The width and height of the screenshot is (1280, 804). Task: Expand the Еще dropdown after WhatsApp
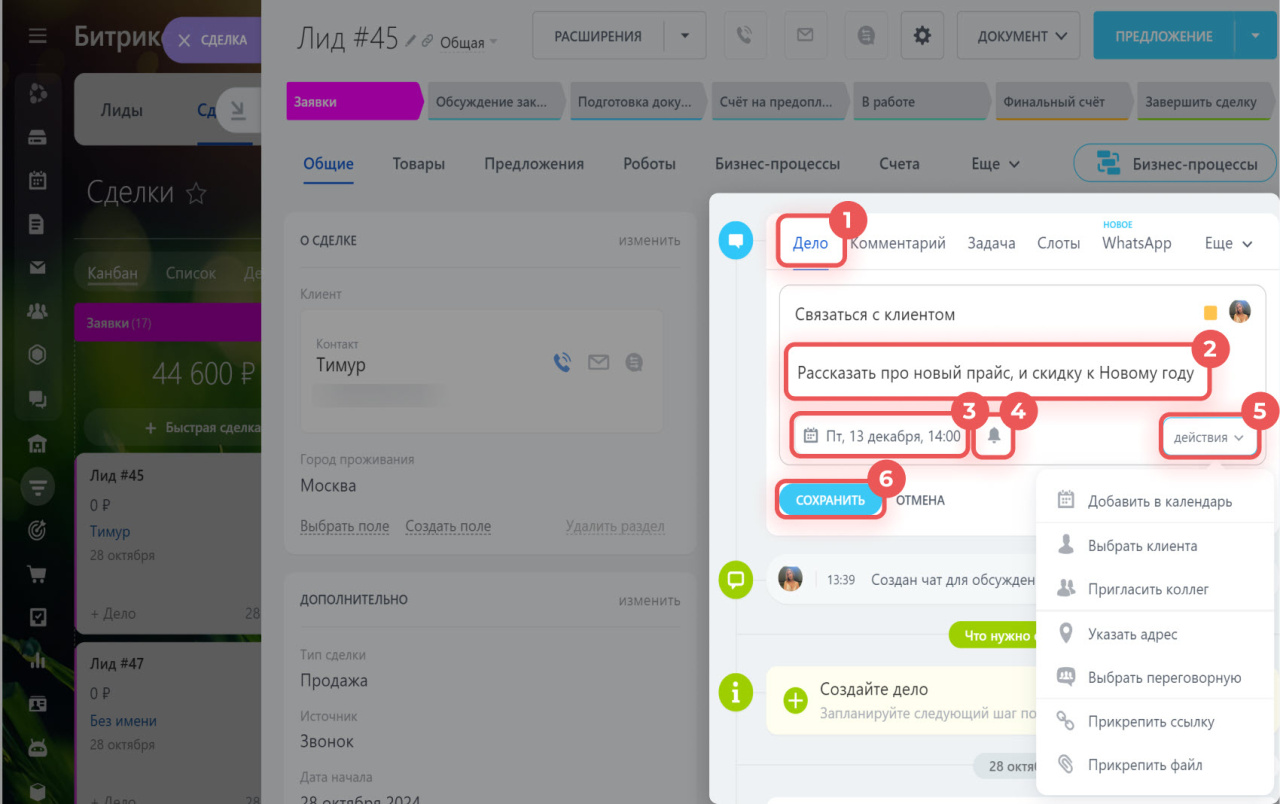tap(1229, 243)
